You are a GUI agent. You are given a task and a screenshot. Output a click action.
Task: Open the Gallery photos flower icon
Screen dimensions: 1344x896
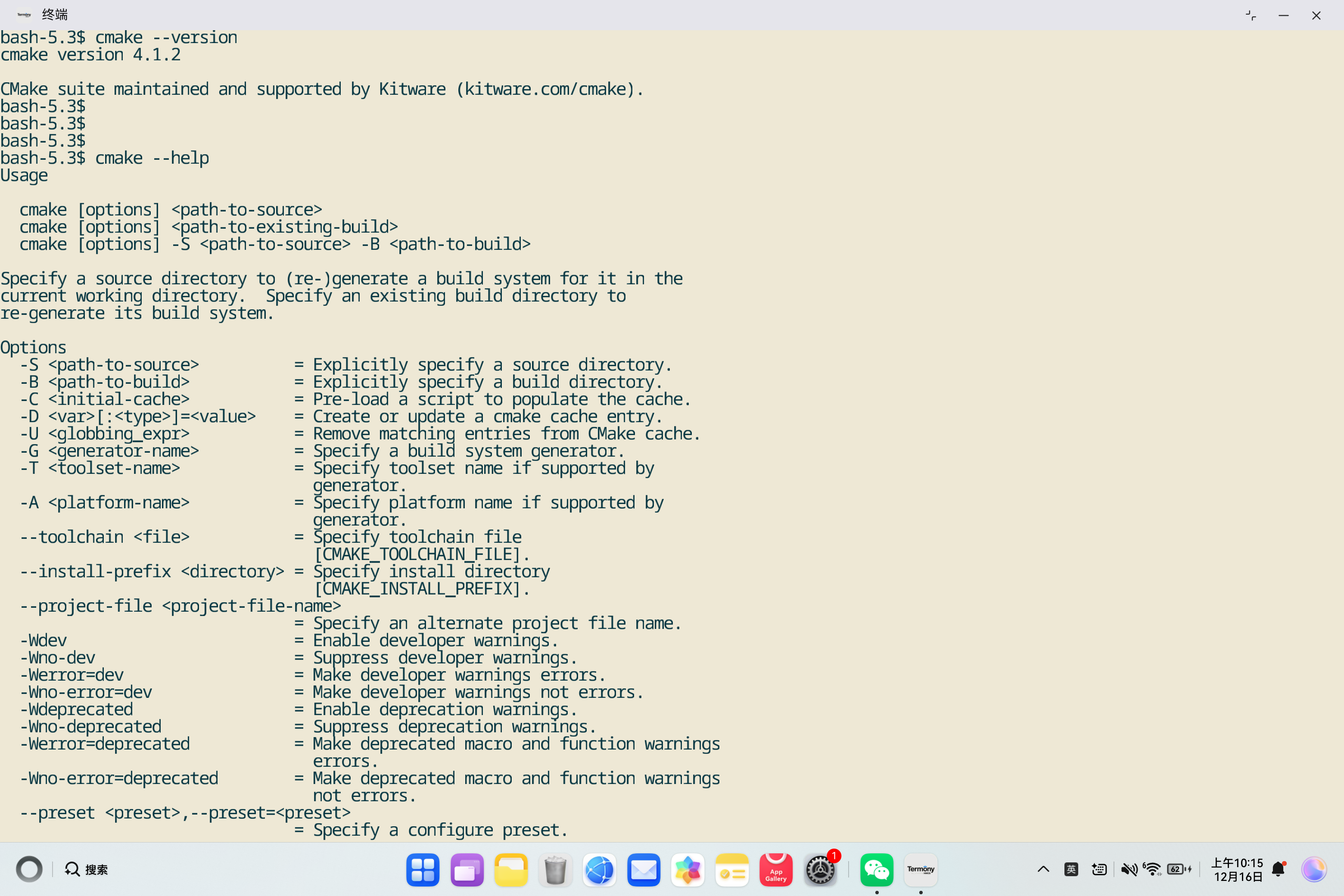[688, 870]
